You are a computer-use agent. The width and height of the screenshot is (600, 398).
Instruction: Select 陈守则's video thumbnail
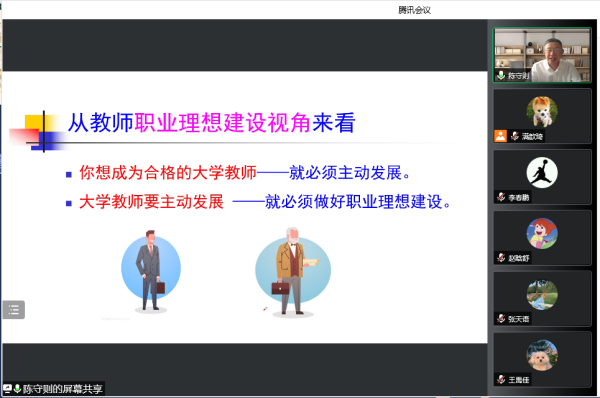click(542, 55)
